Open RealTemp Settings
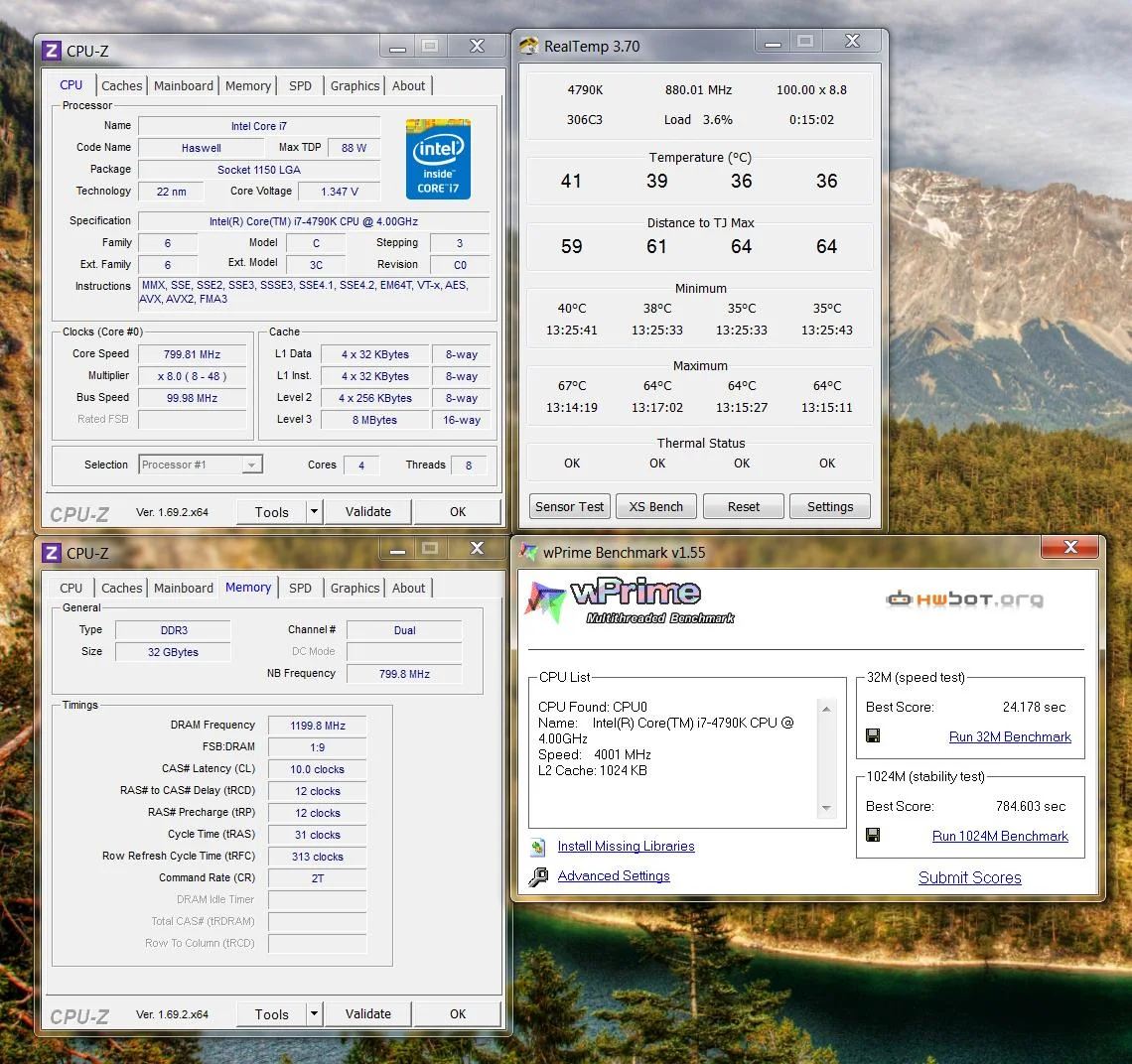 (829, 507)
